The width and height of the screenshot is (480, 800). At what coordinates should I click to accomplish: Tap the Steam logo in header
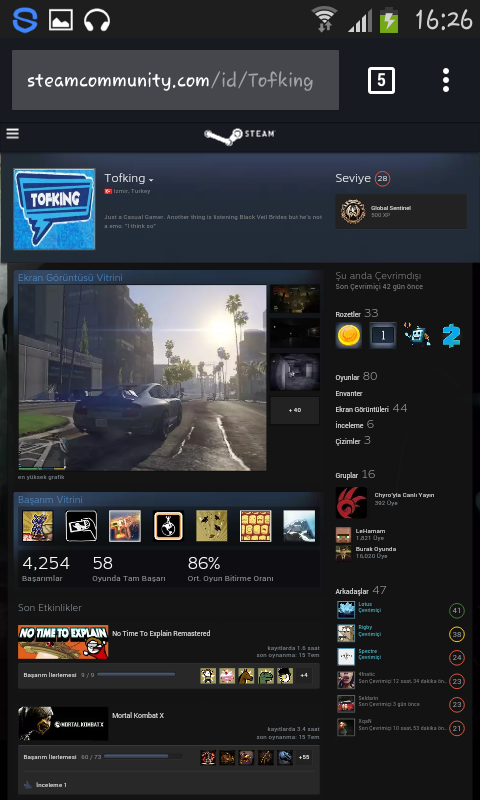coord(240,134)
